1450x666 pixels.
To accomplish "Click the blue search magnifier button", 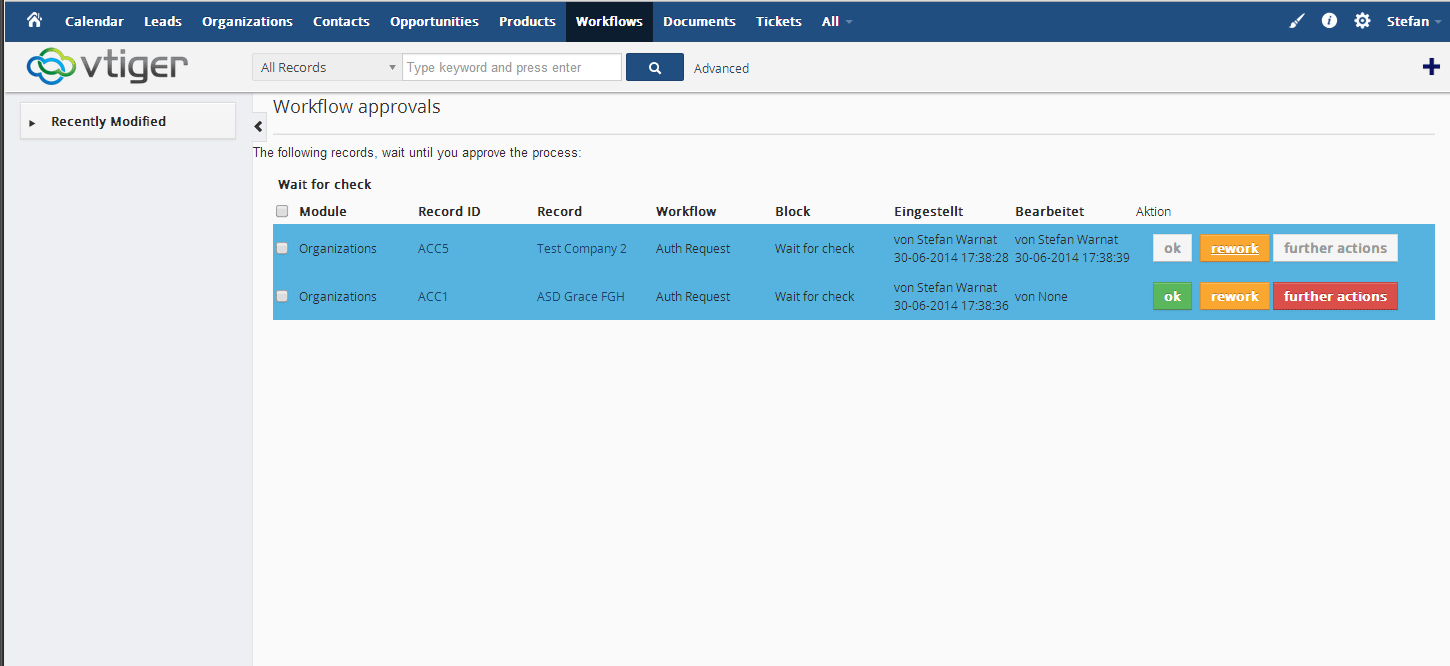I will [x=654, y=68].
